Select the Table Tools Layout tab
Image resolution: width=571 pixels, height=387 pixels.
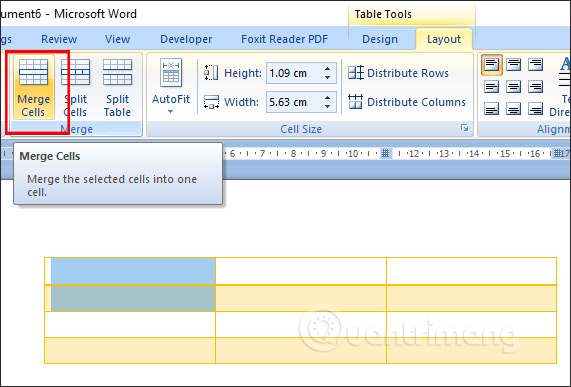tap(444, 39)
